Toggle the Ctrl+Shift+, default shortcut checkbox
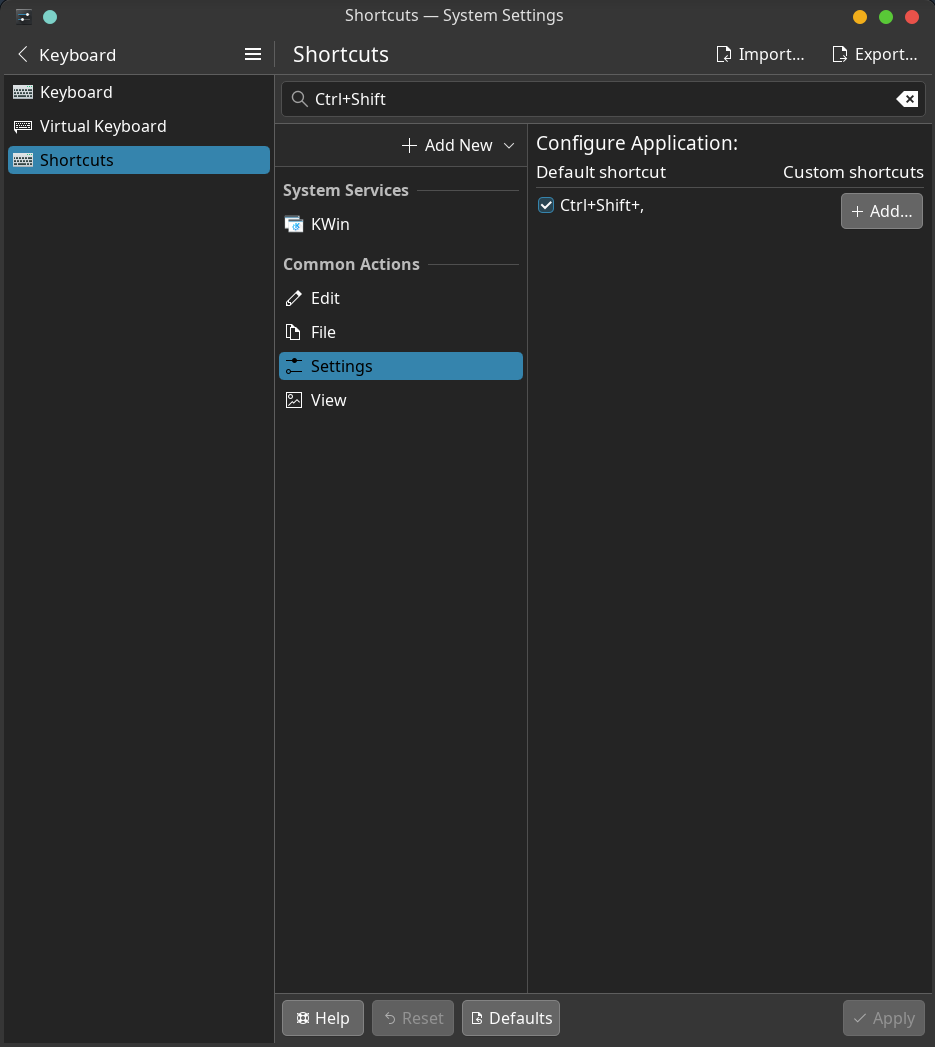 tap(546, 205)
